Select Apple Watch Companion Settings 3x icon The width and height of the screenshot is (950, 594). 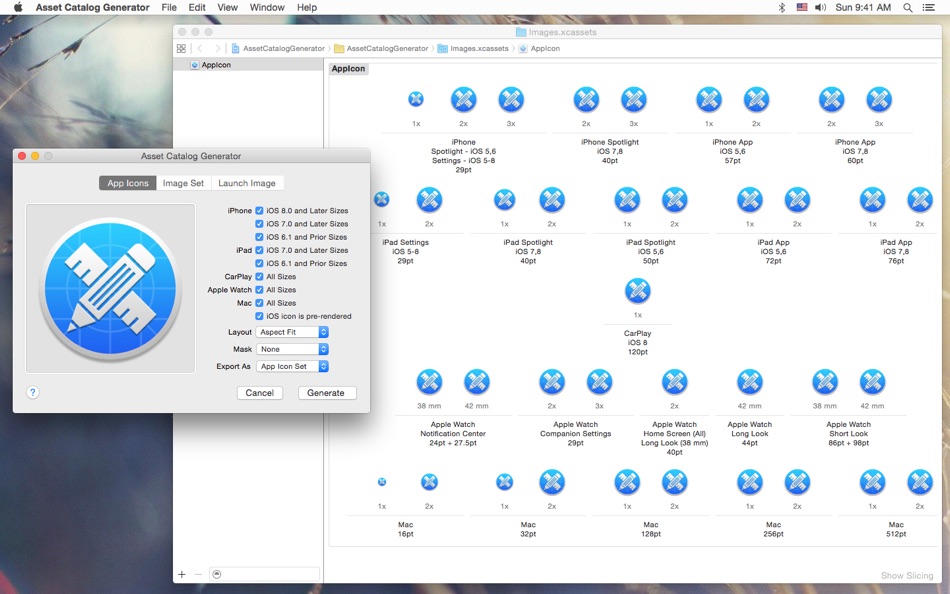(x=599, y=382)
